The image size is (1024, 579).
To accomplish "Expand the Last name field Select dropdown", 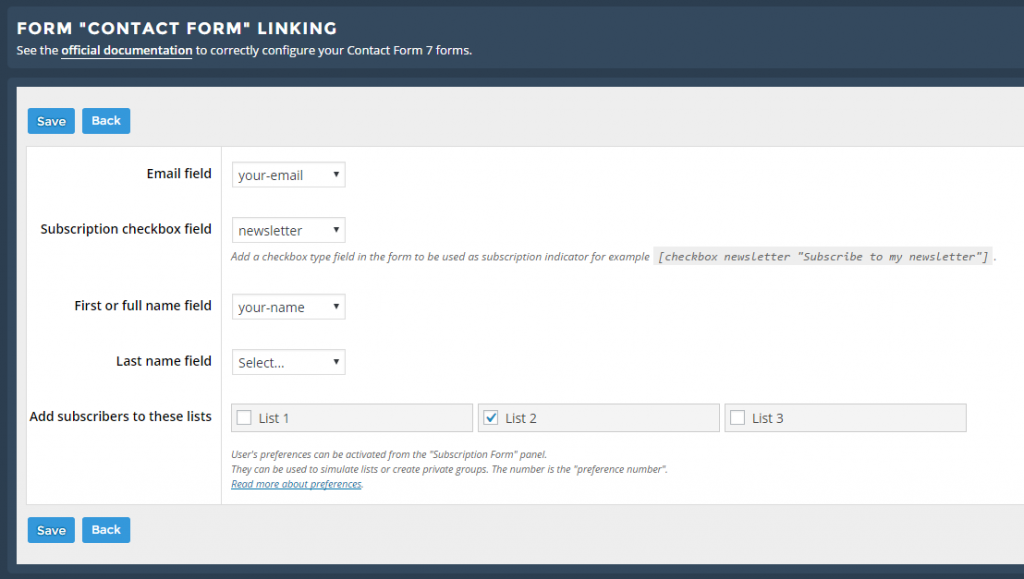I will click(x=289, y=362).
